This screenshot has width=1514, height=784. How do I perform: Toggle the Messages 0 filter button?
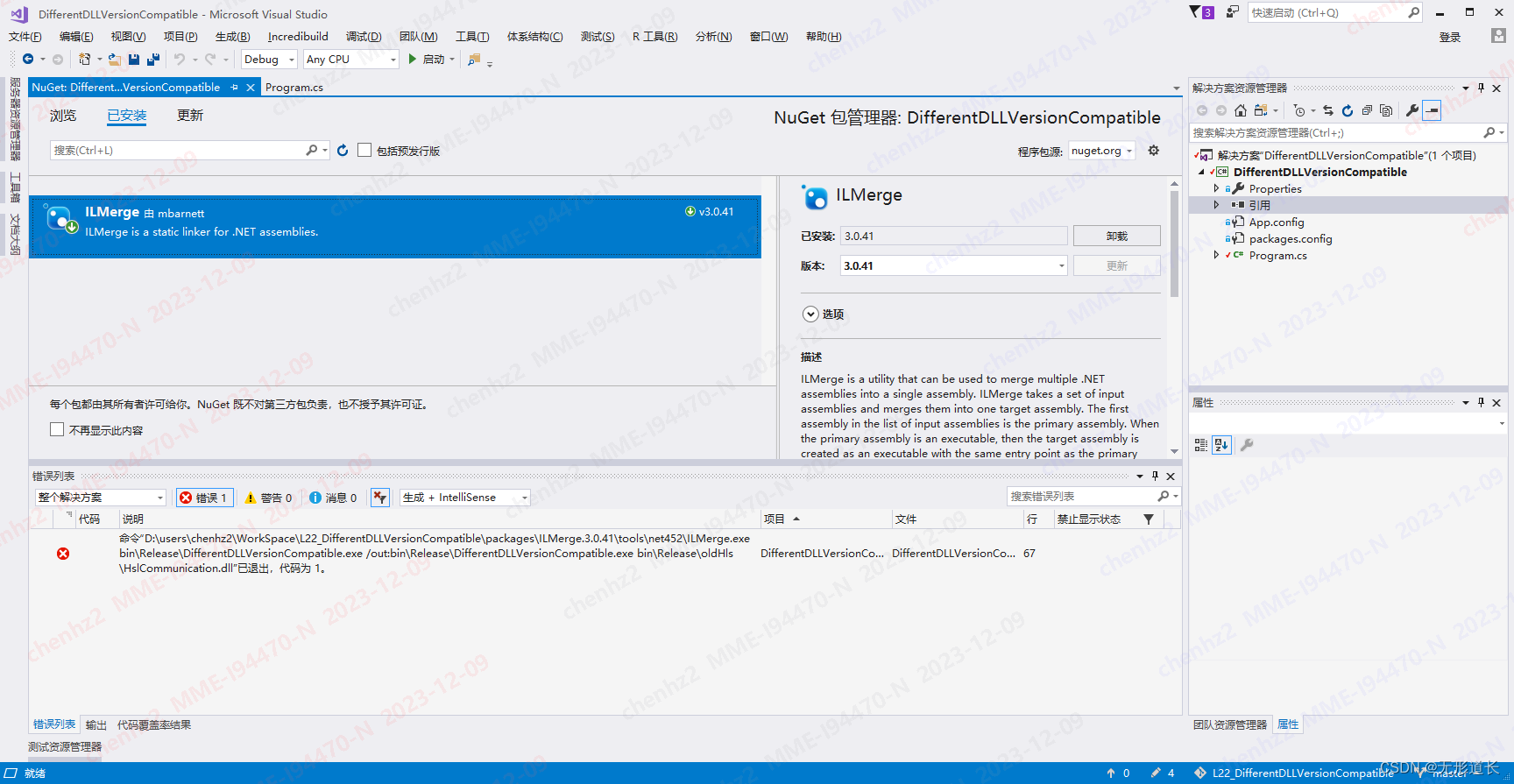point(333,498)
